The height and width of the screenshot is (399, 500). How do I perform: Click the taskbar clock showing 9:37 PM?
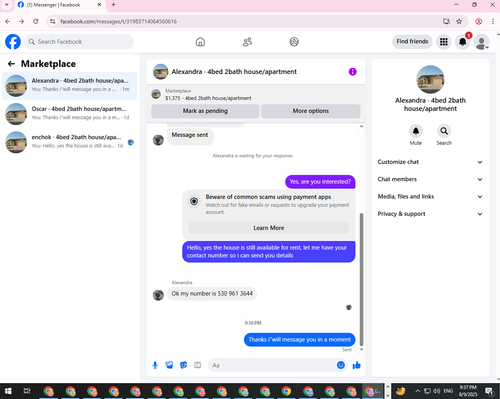point(468,391)
